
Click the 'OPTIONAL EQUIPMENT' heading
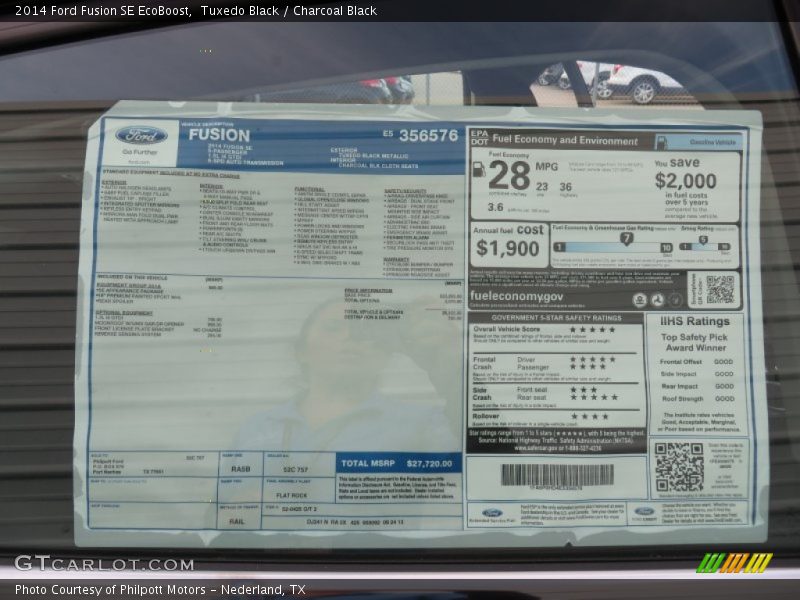pyautogui.click(x=124, y=313)
